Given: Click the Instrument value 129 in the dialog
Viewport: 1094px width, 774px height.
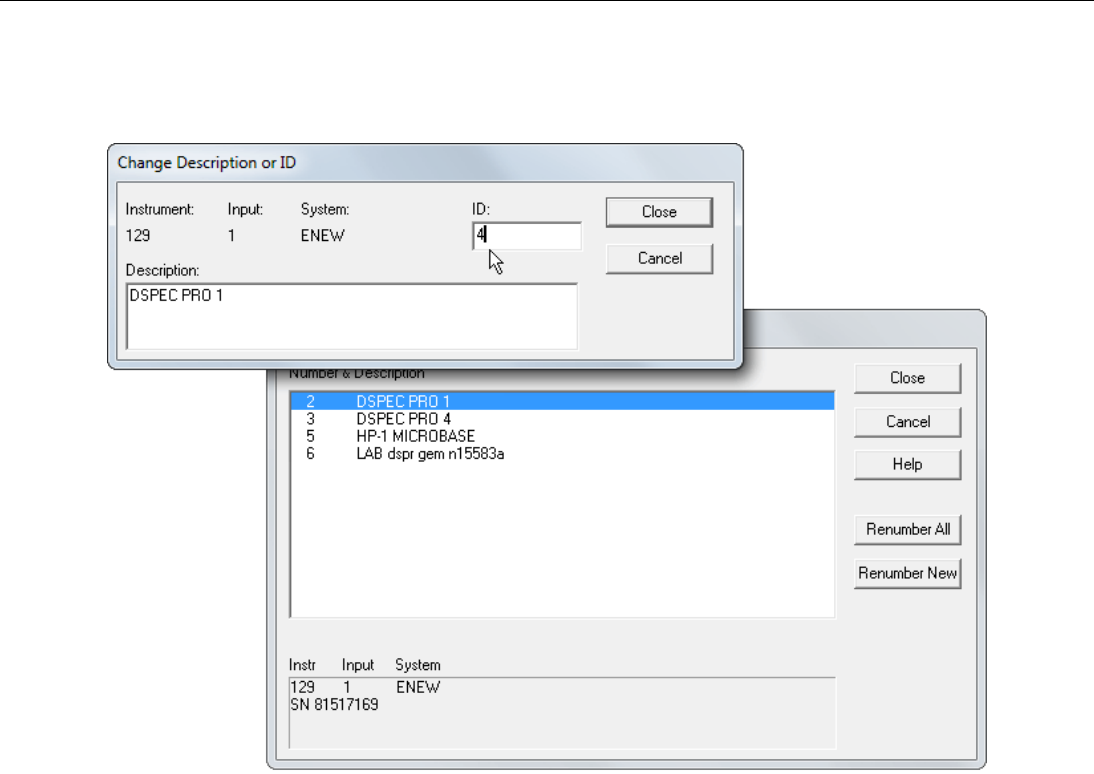Looking at the screenshot, I should 137,236.
